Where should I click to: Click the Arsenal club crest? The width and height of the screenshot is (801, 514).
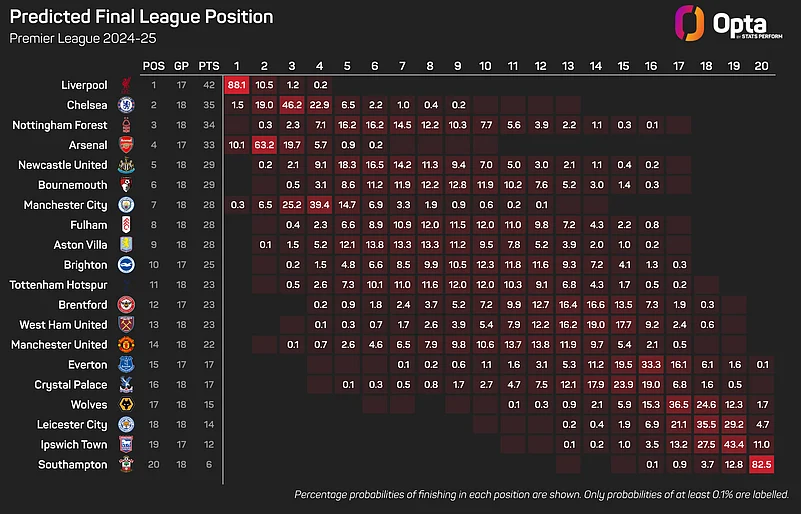(x=125, y=145)
